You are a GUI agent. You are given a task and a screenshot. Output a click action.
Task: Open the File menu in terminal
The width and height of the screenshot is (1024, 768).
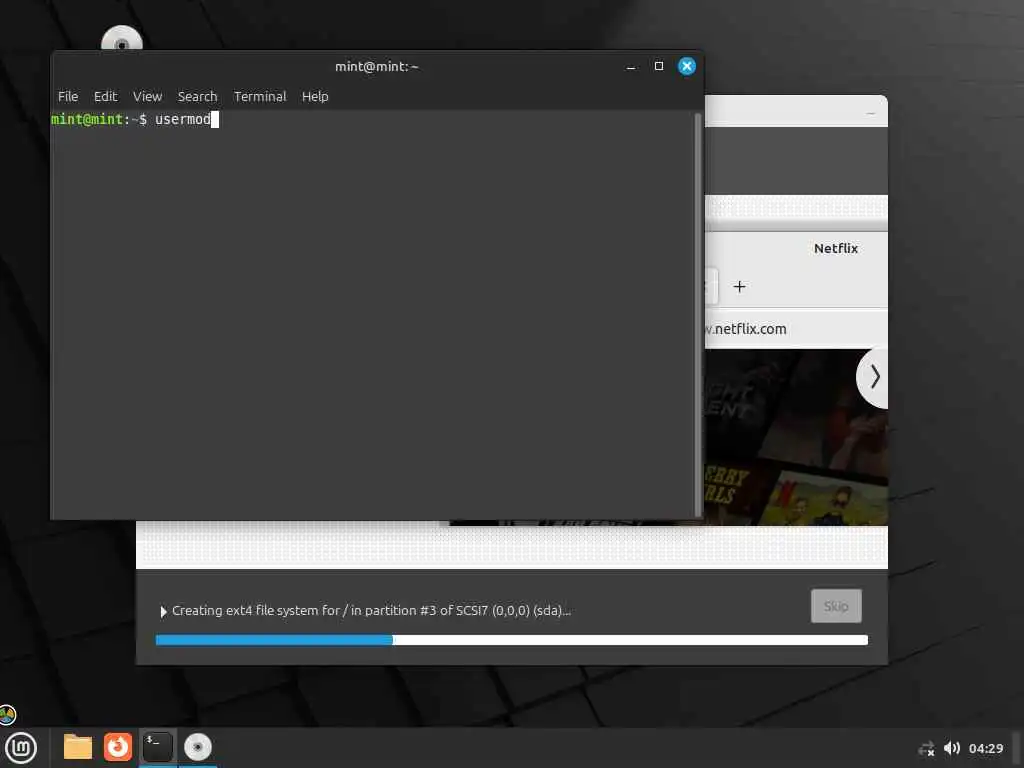pos(68,97)
